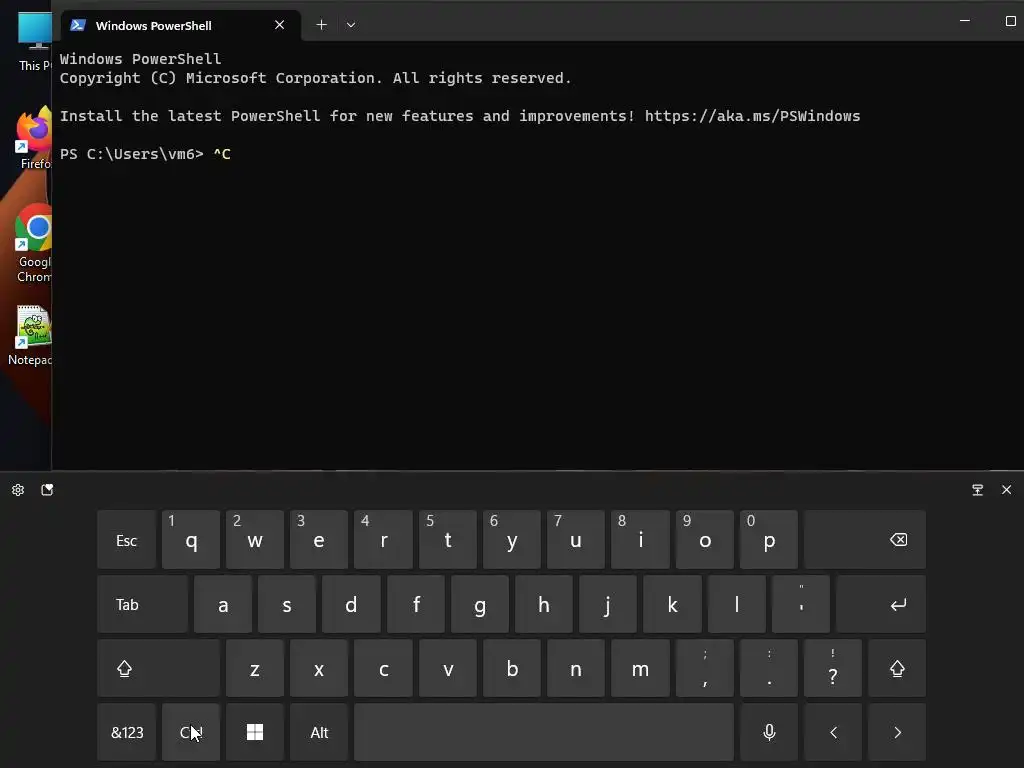Tap the r key
This screenshot has width=1024, height=768.
click(383, 539)
